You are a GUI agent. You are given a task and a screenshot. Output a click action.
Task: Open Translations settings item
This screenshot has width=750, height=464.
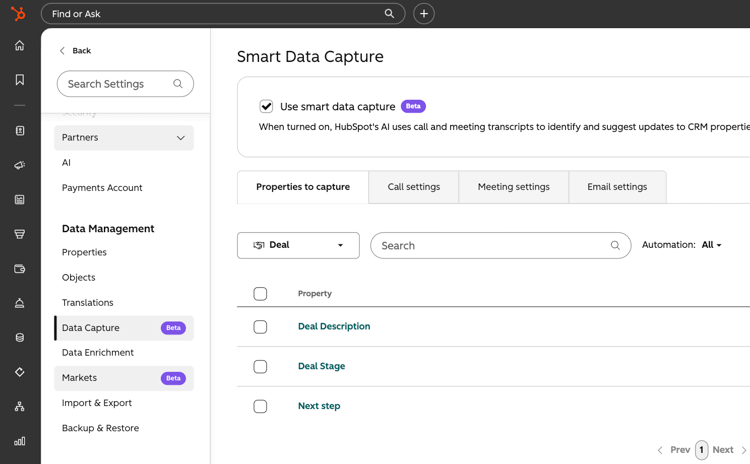(88, 302)
